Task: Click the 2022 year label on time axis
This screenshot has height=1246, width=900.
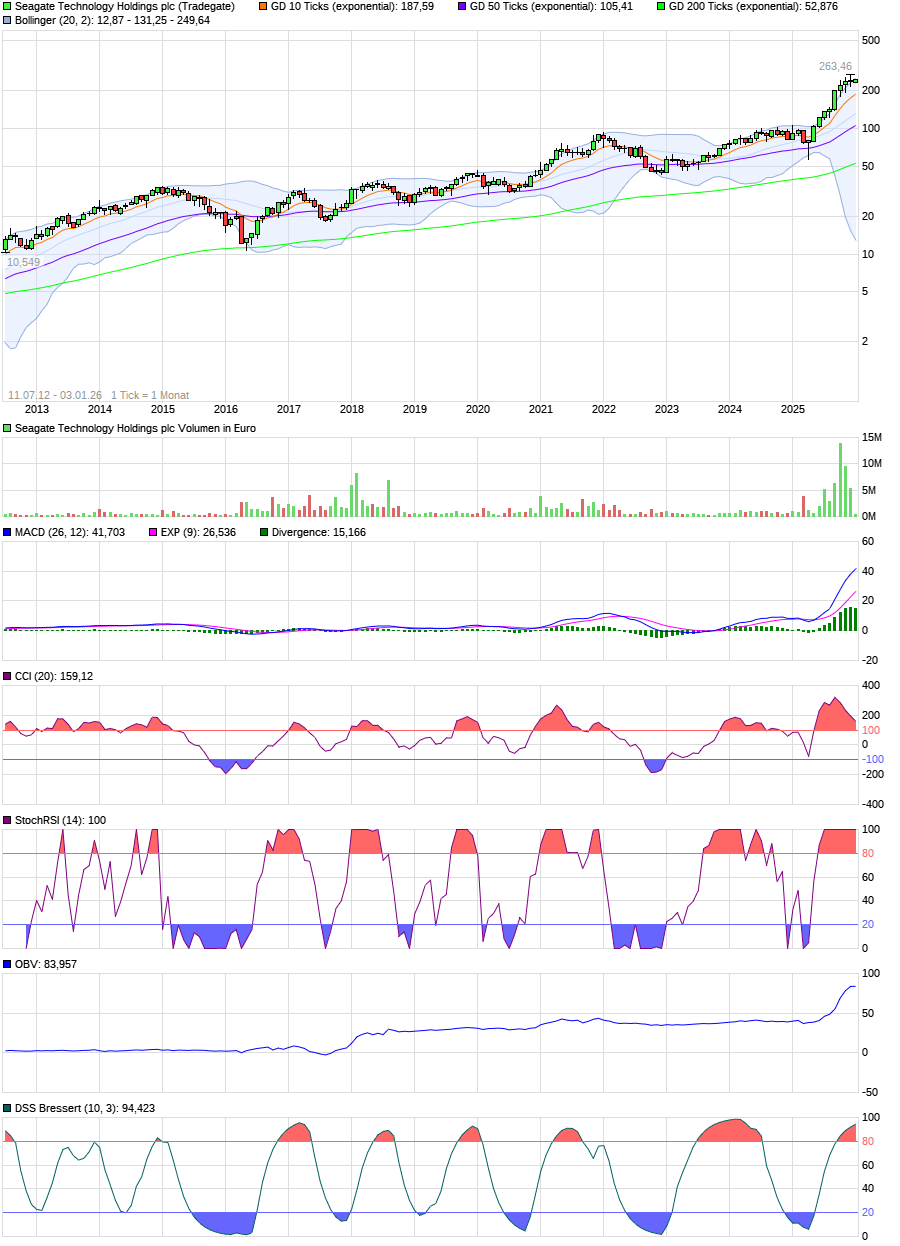Action: 603,409
